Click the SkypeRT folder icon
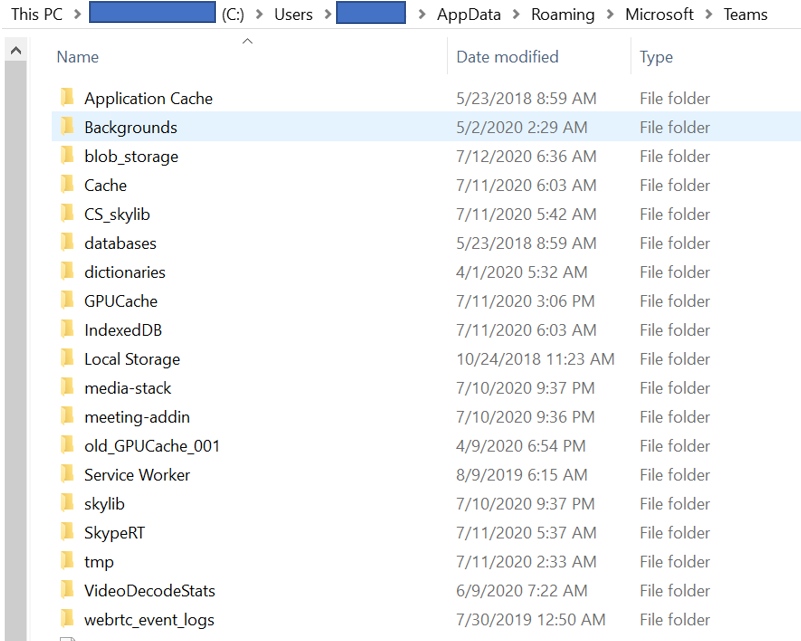The image size is (801, 641). [67, 532]
